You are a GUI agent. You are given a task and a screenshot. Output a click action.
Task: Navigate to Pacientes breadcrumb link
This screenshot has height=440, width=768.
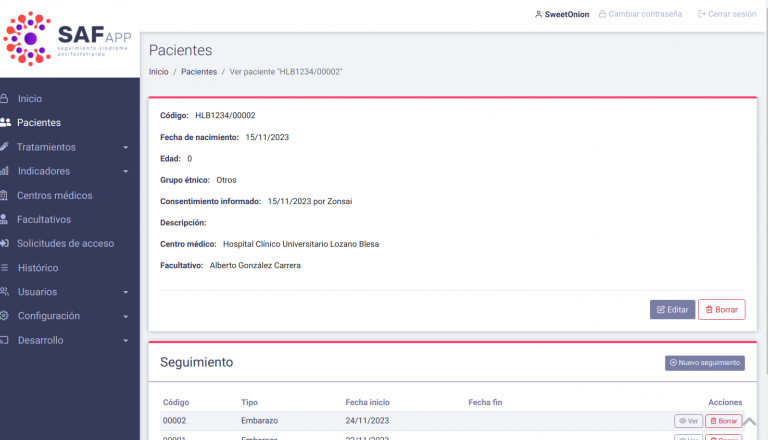coord(199,72)
